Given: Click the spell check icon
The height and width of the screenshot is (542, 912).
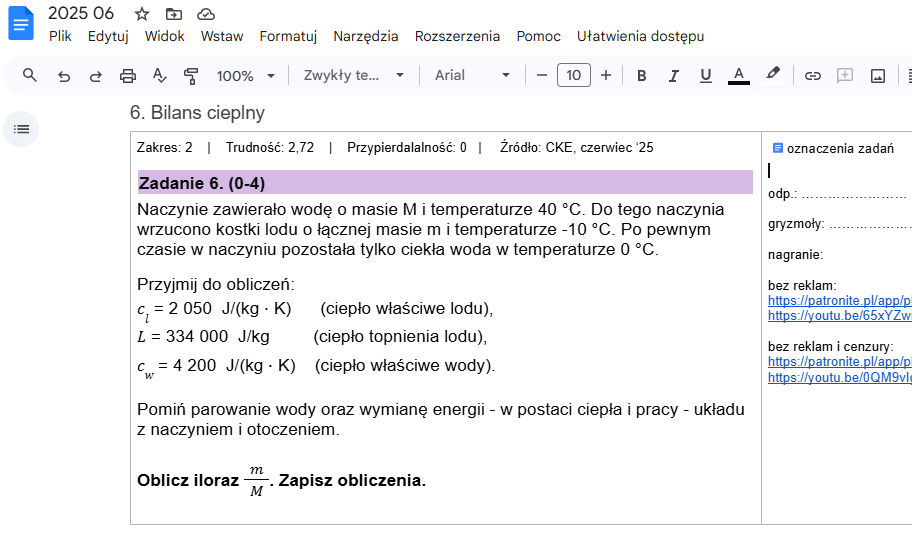Looking at the screenshot, I should [159, 75].
